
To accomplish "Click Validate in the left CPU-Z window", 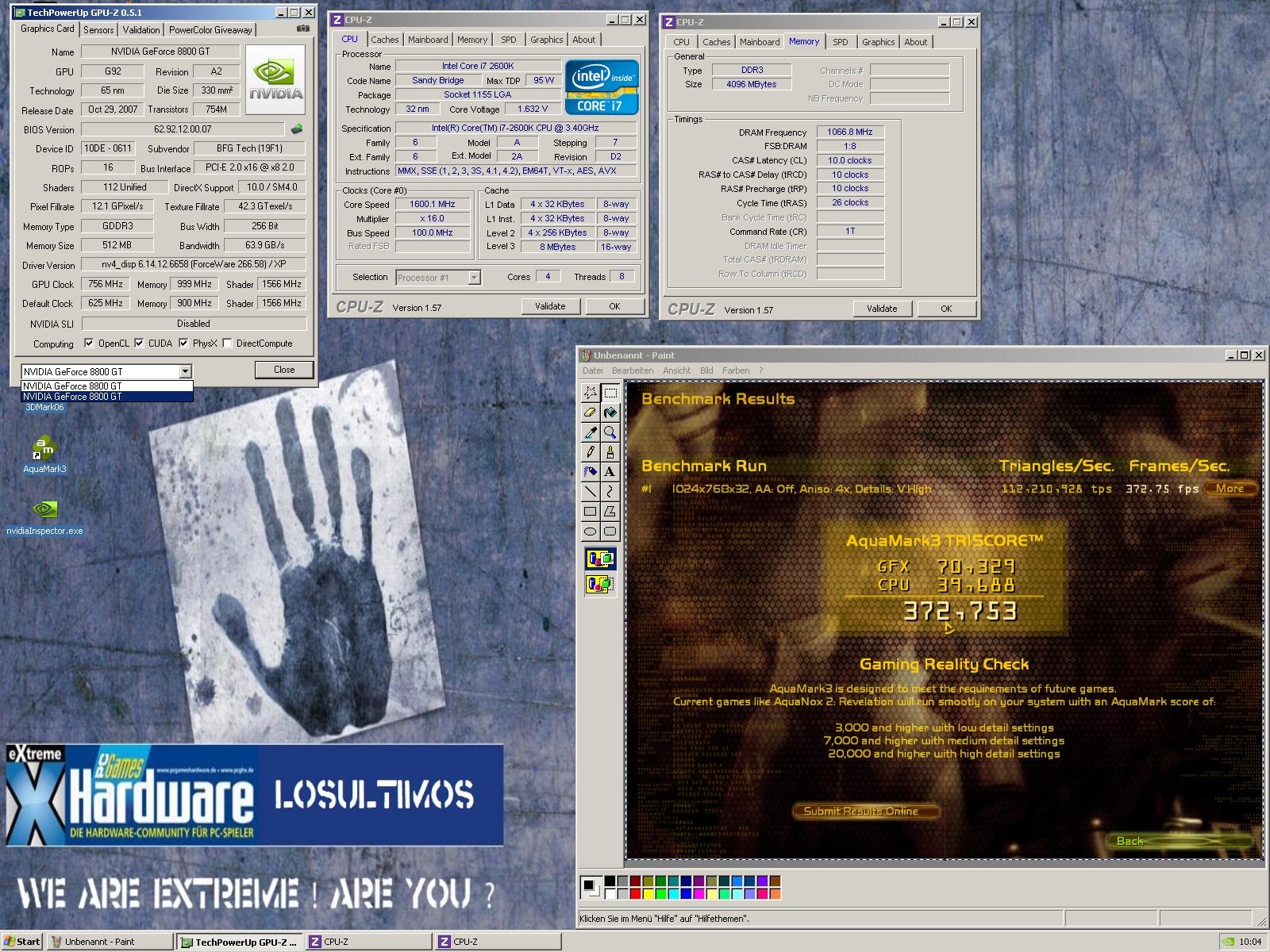I will coord(550,306).
